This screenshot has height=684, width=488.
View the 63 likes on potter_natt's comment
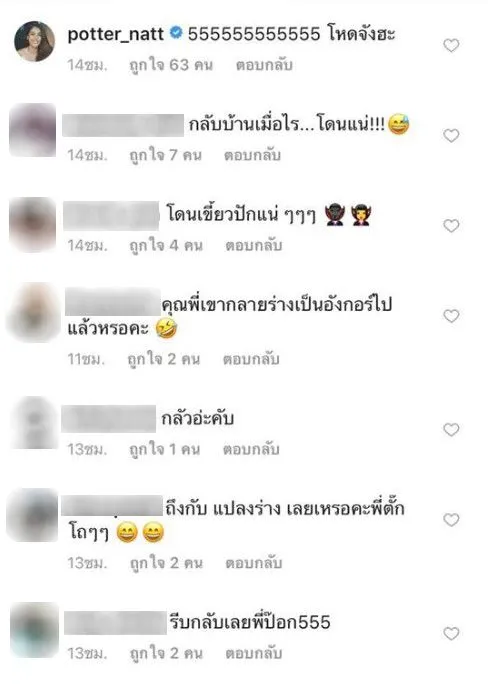[x=171, y=65]
